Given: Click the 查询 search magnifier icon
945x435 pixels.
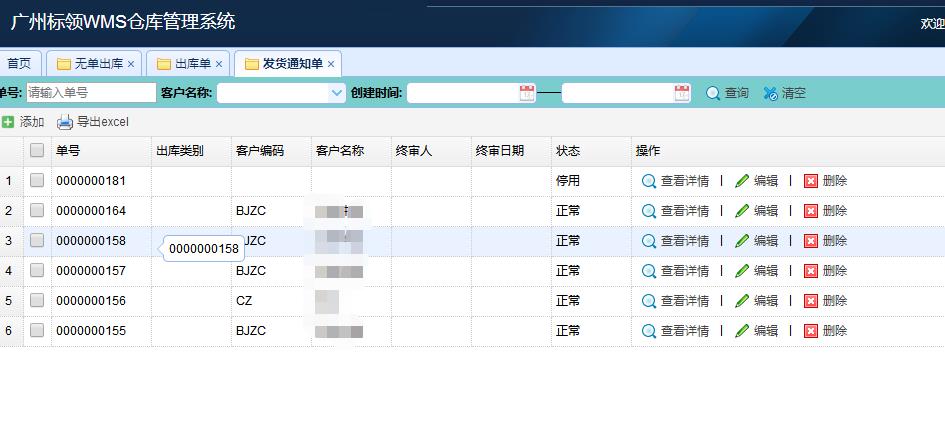Looking at the screenshot, I should [x=713, y=93].
